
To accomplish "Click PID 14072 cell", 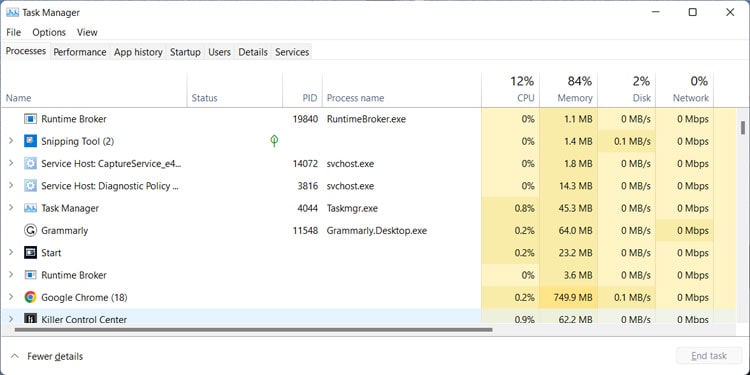I will [x=305, y=164].
